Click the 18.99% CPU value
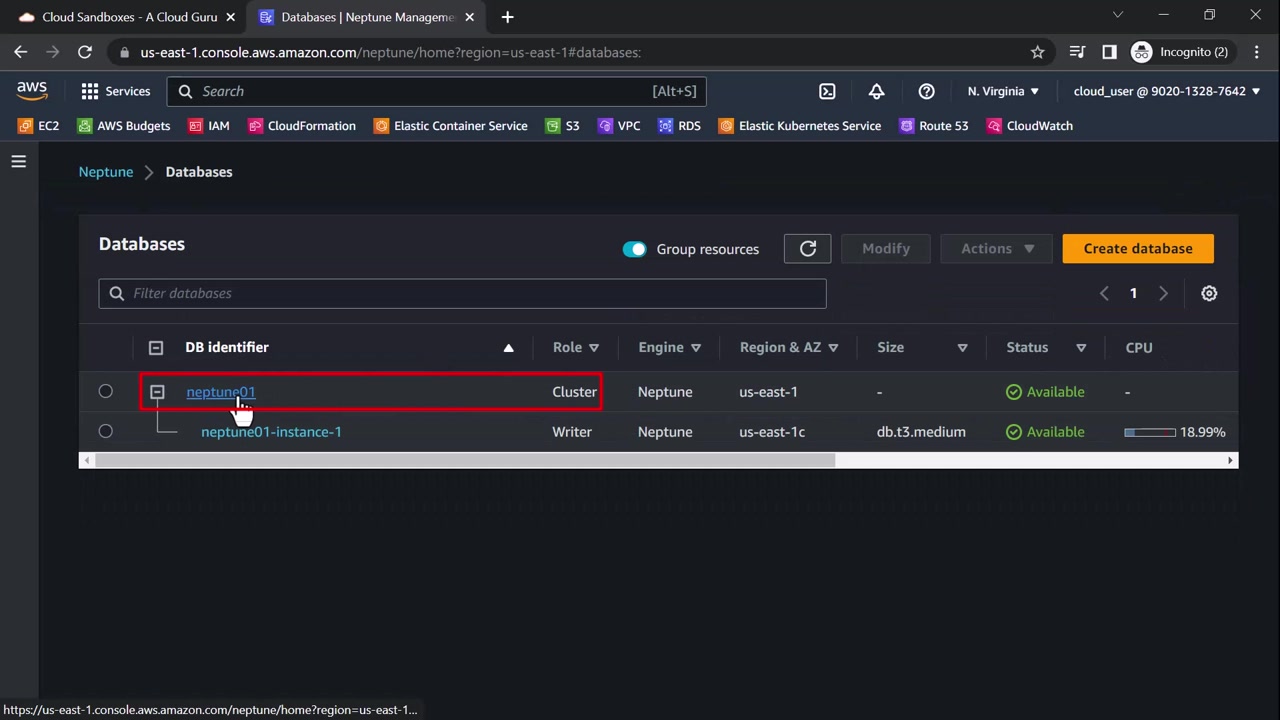The width and height of the screenshot is (1280, 720). pos(1202,432)
